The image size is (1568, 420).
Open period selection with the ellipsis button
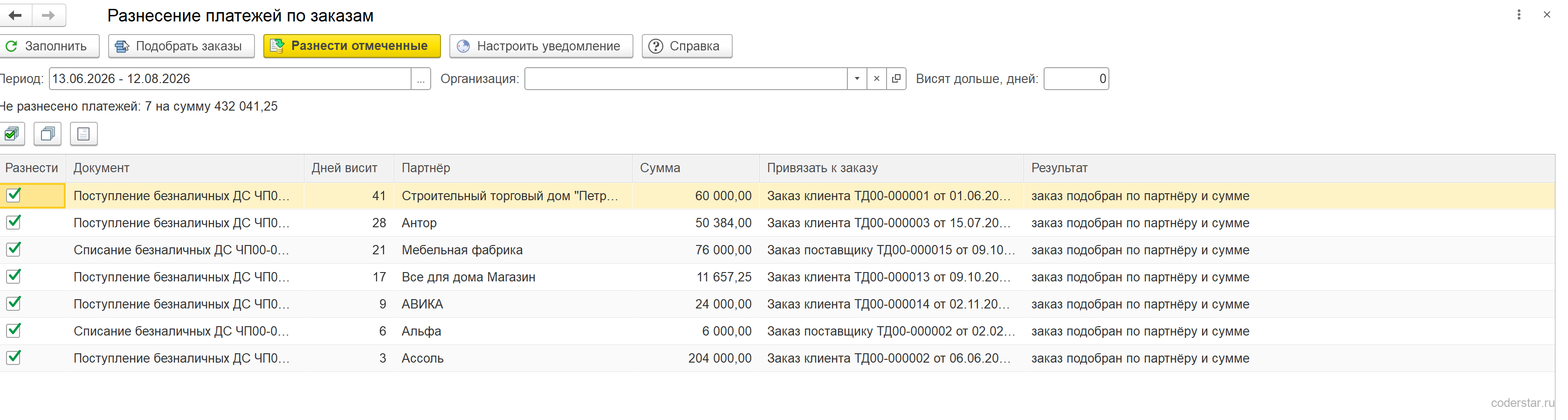420,79
